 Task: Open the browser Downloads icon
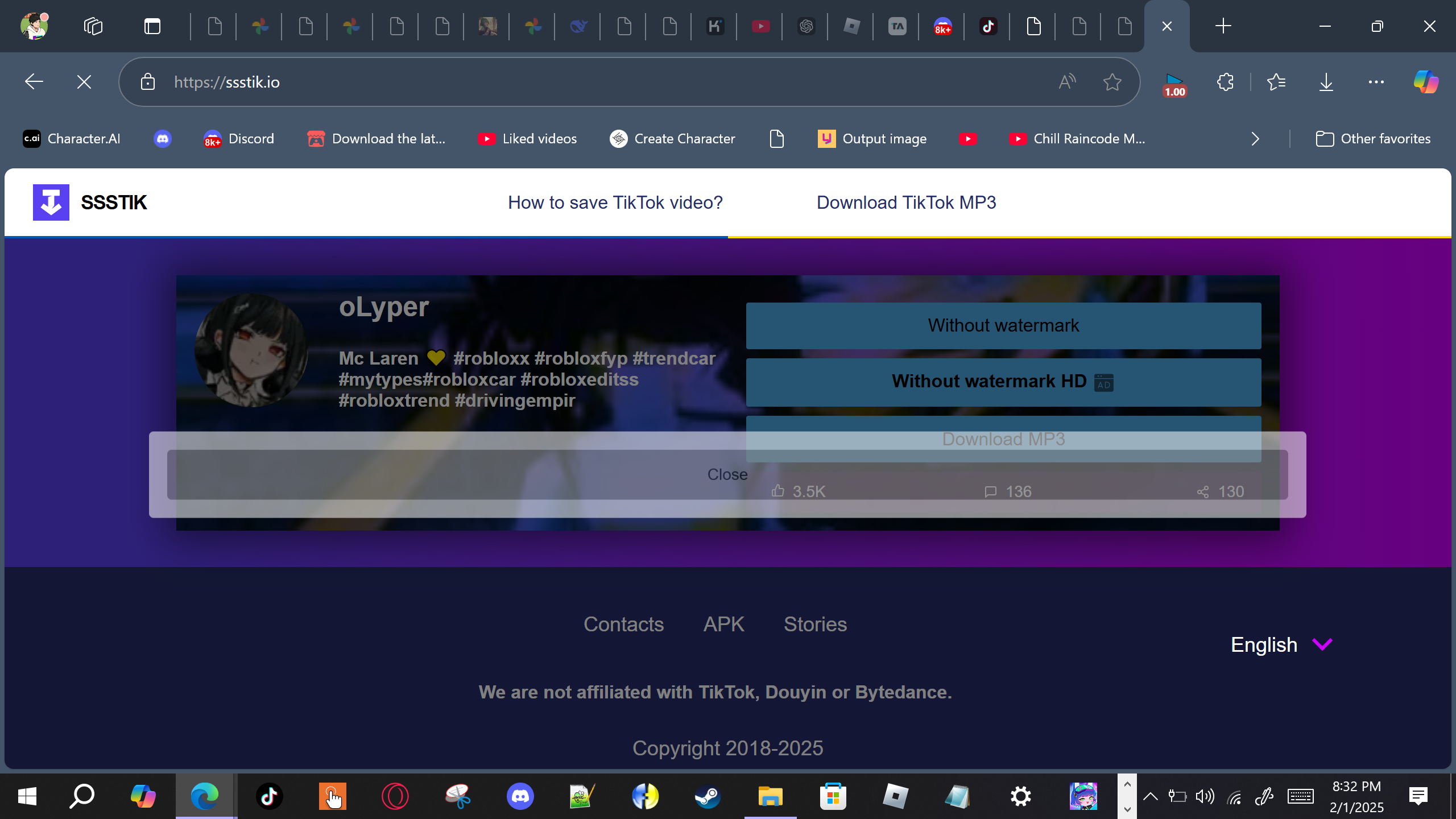(x=1326, y=82)
